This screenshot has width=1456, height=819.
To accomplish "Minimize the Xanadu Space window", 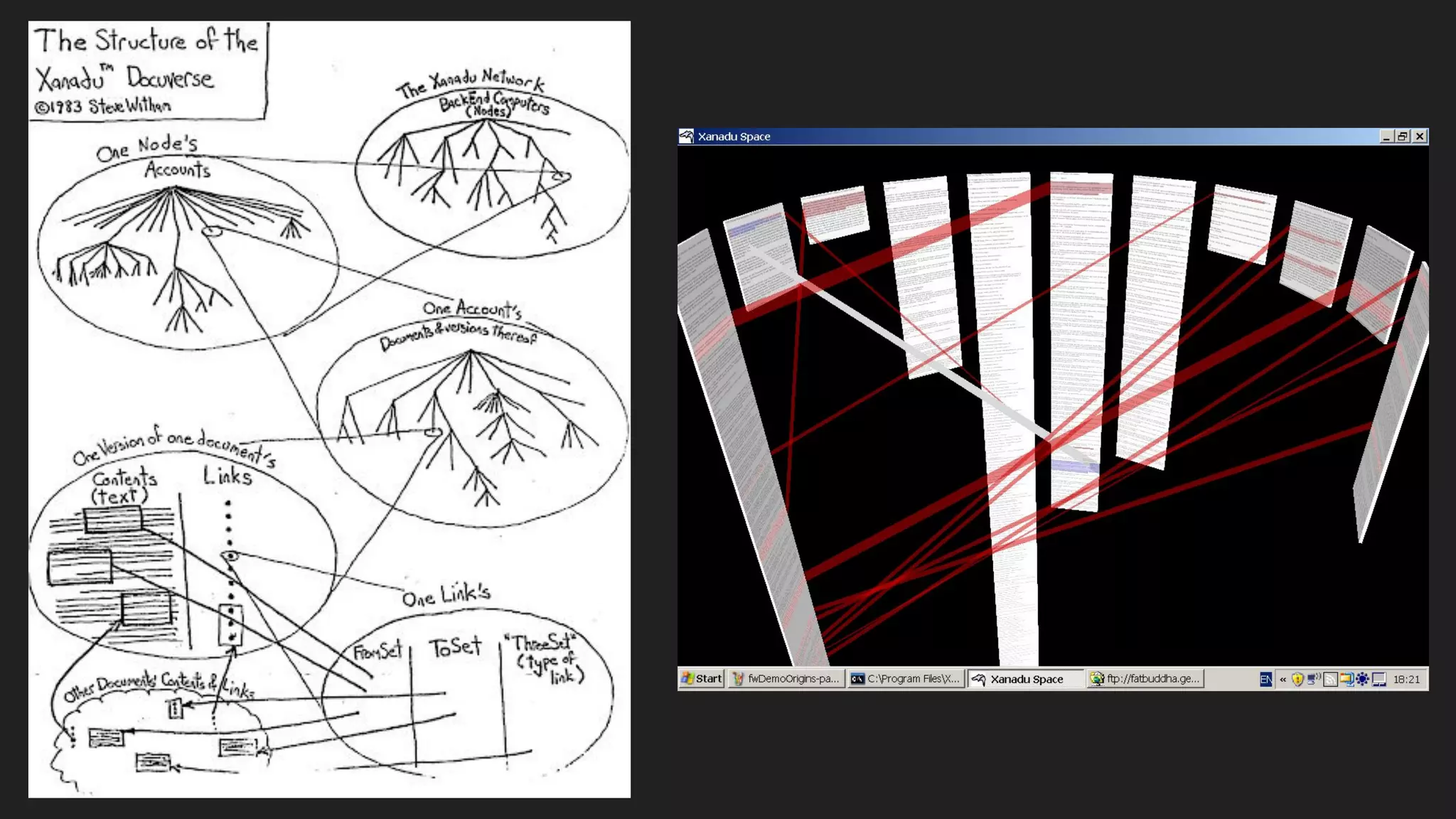I will click(x=1386, y=136).
